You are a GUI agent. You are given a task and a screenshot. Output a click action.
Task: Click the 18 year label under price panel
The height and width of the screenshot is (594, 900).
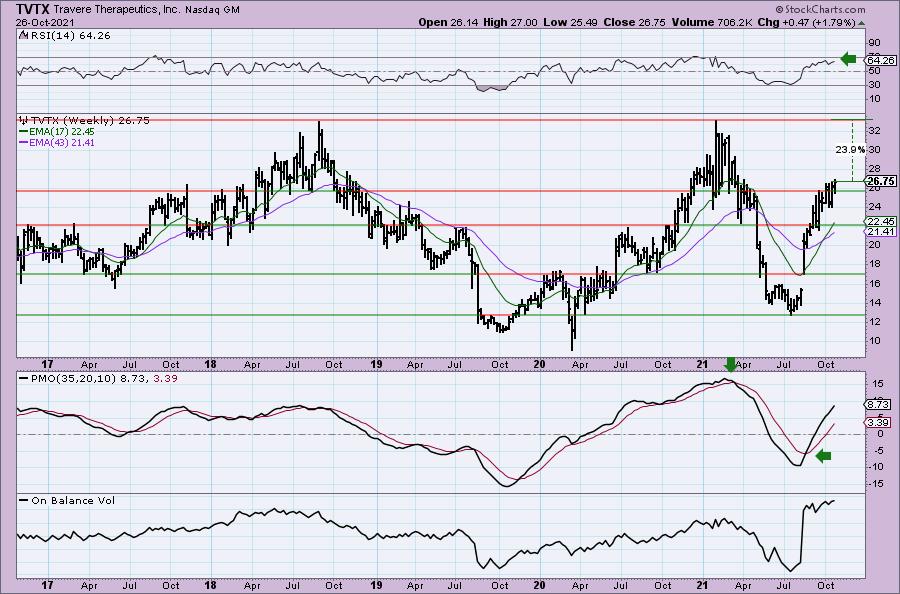point(211,364)
